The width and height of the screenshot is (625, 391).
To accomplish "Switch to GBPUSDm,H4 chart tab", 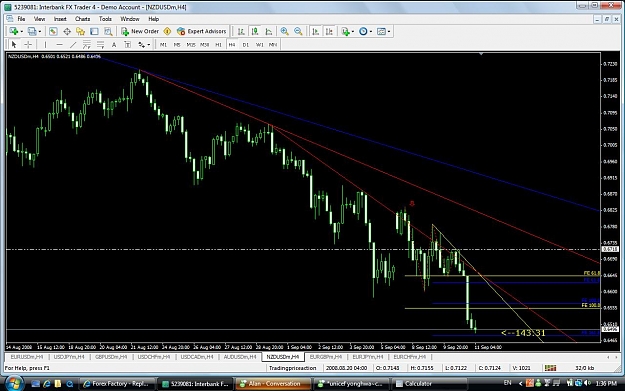I will (111, 357).
